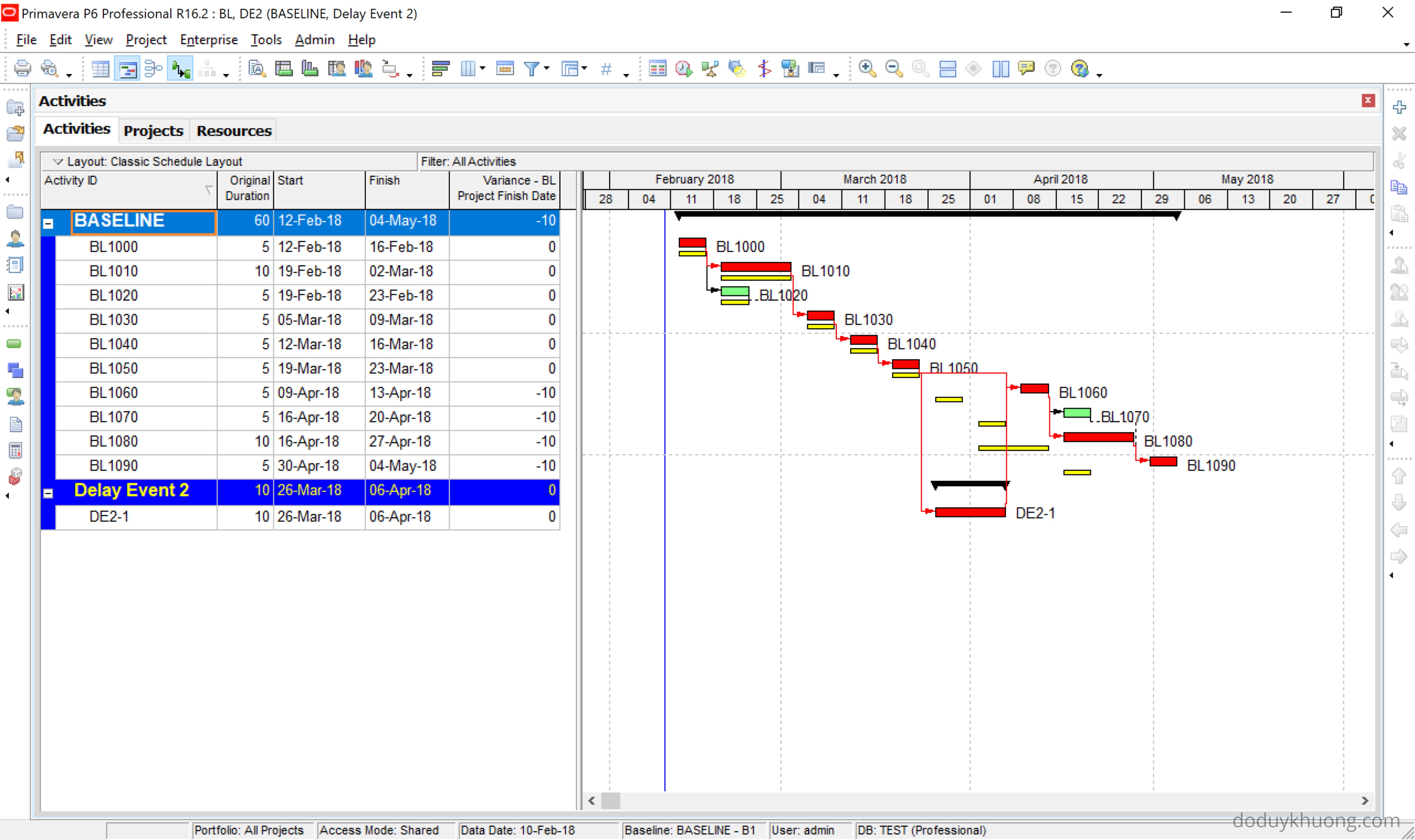
Task: Click the Level Resources toolbar icon
Action: point(710,69)
